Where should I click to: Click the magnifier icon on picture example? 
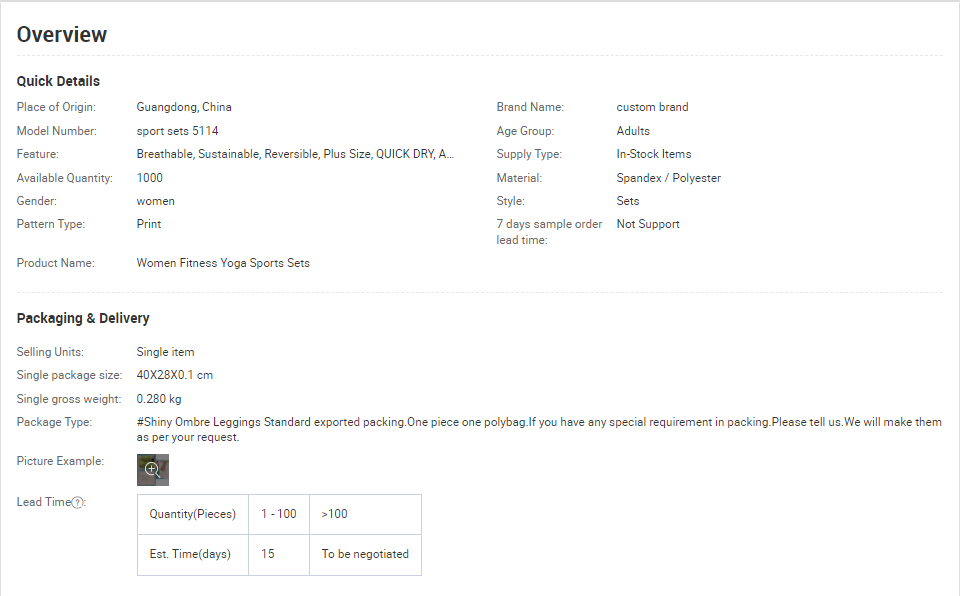point(152,470)
